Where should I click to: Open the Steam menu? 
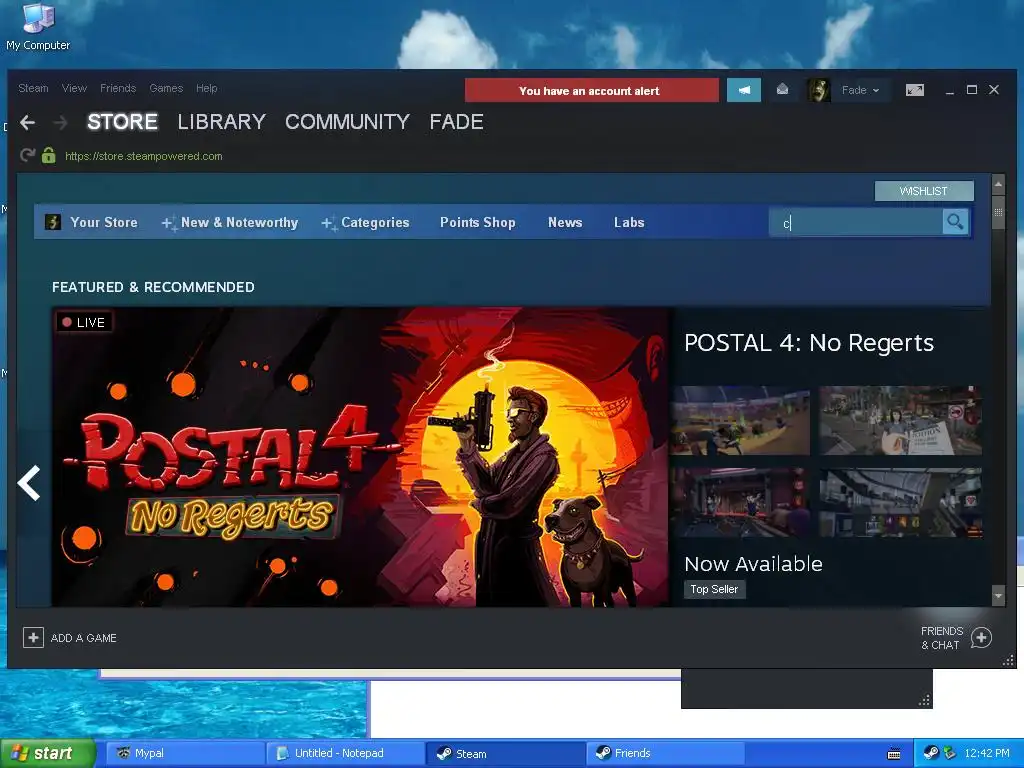click(x=33, y=88)
